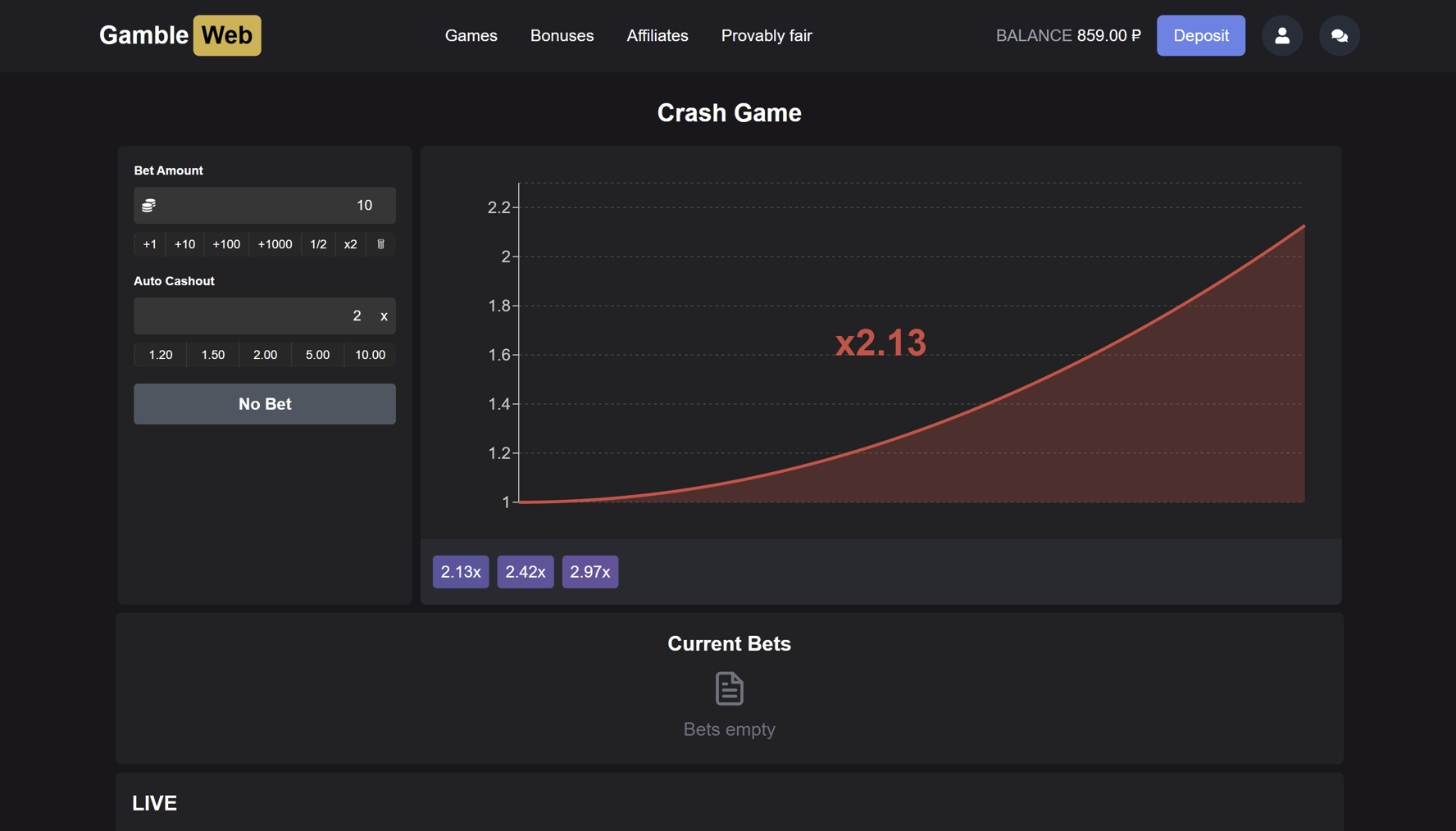Double the bet with the x2 button

coord(350,243)
